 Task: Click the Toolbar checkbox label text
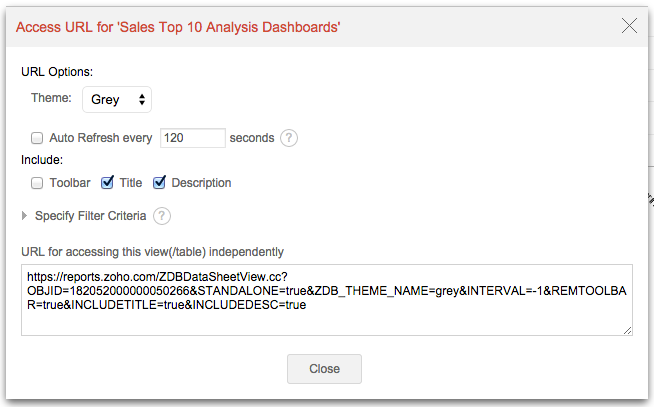pos(70,183)
